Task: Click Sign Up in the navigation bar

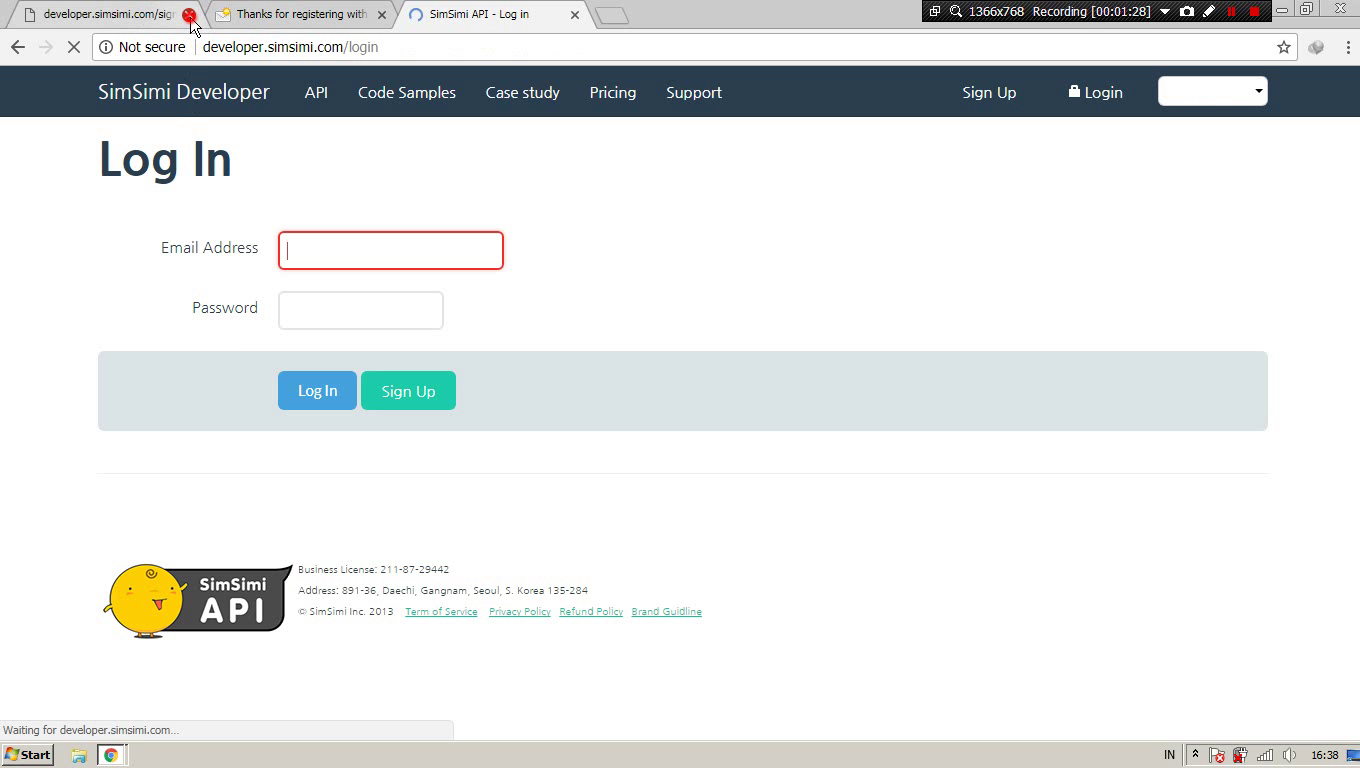Action: pyautogui.click(x=989, y=92)
